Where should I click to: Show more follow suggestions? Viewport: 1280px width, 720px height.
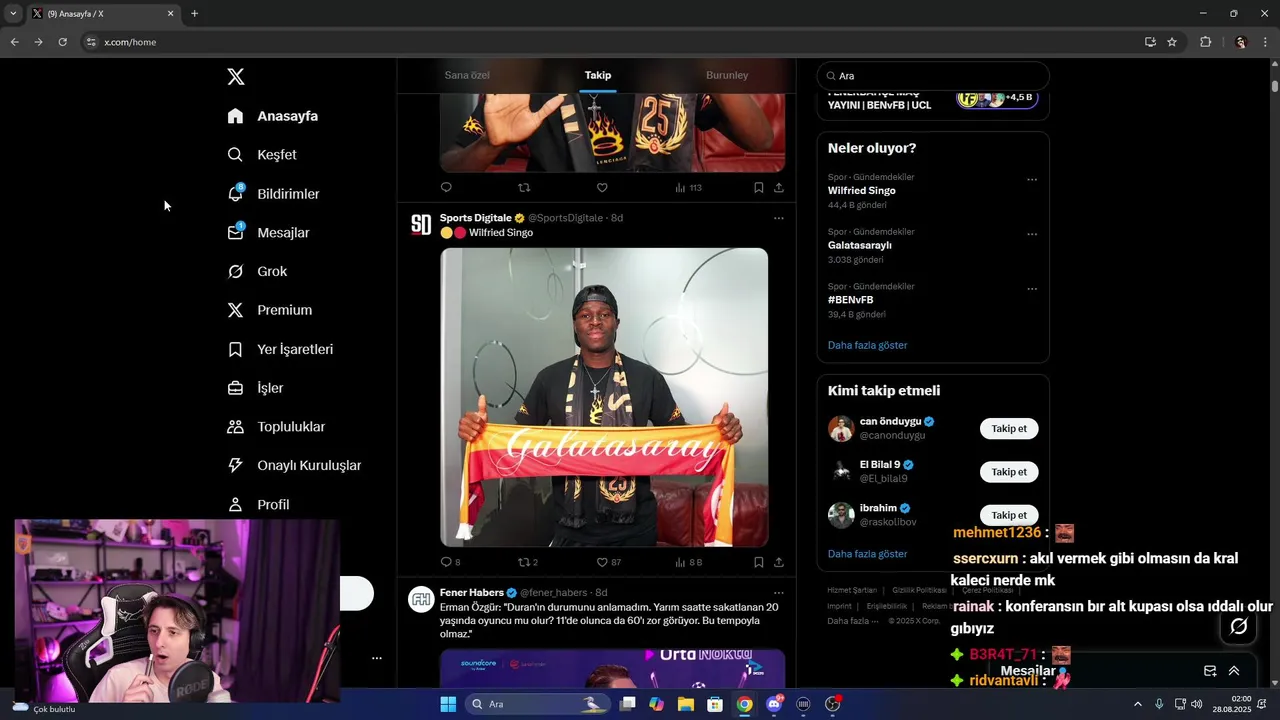867,554
